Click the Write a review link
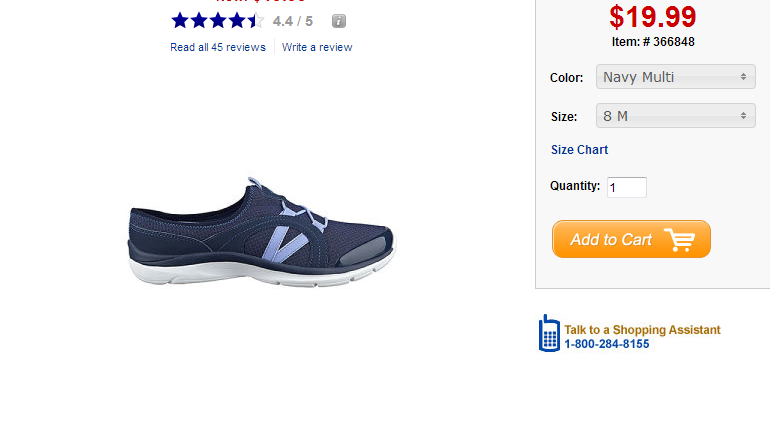 pyautogui.click(x=317, y=47)
